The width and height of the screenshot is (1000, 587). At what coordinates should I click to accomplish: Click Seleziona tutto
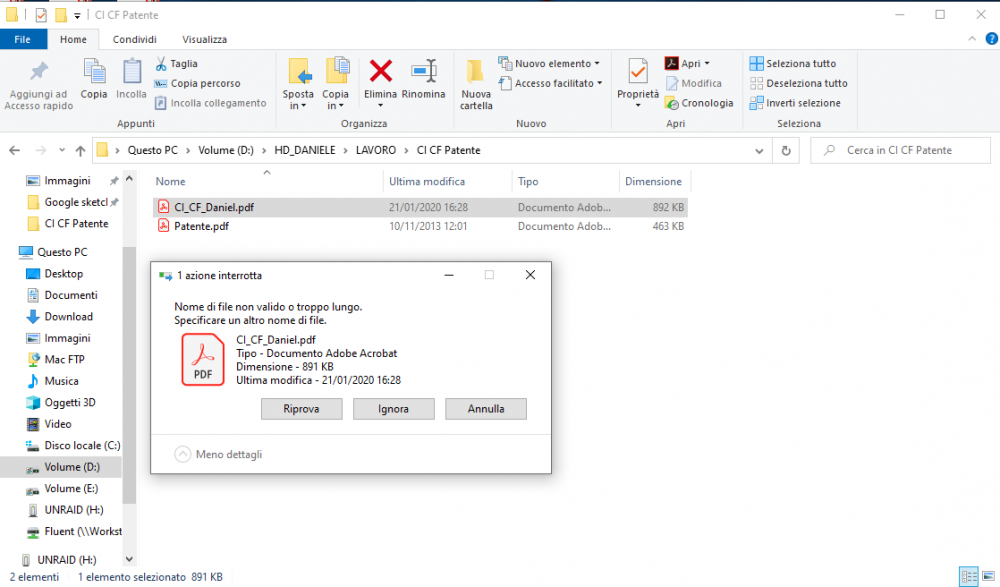[x=793, y=64]
